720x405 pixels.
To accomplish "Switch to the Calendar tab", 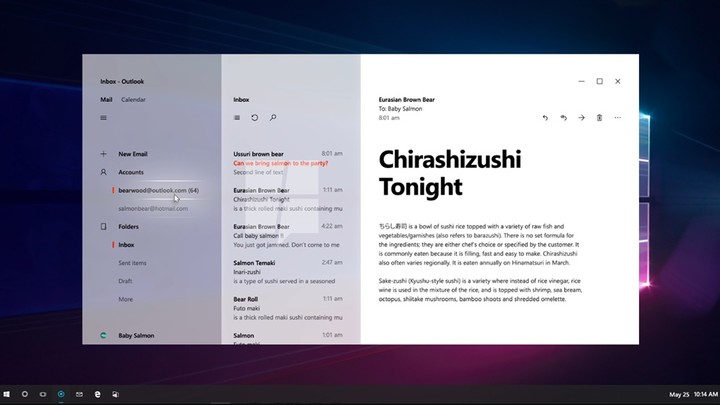I will pyautogui.click(x=133, y=100).
